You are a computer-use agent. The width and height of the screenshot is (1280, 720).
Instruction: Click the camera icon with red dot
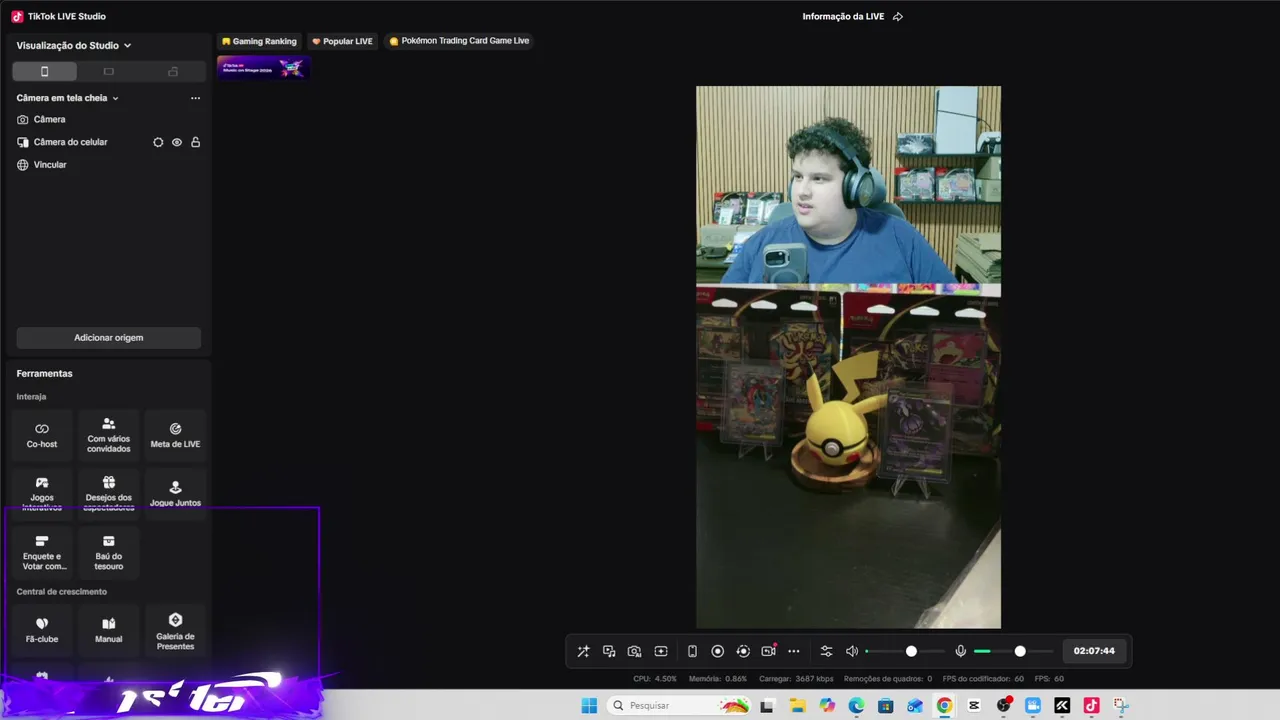768,651
